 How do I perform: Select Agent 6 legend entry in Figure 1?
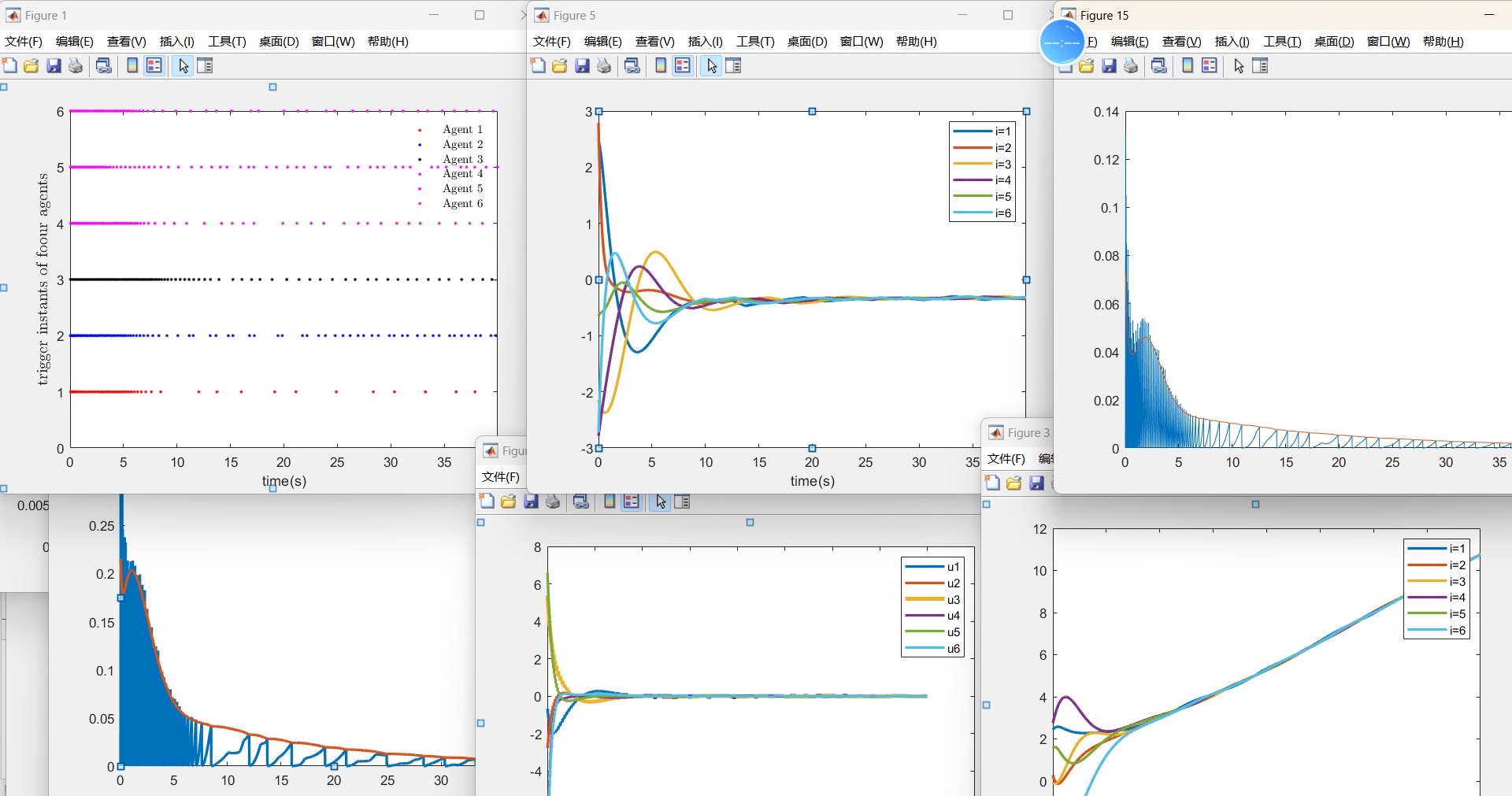pos(450,203)
